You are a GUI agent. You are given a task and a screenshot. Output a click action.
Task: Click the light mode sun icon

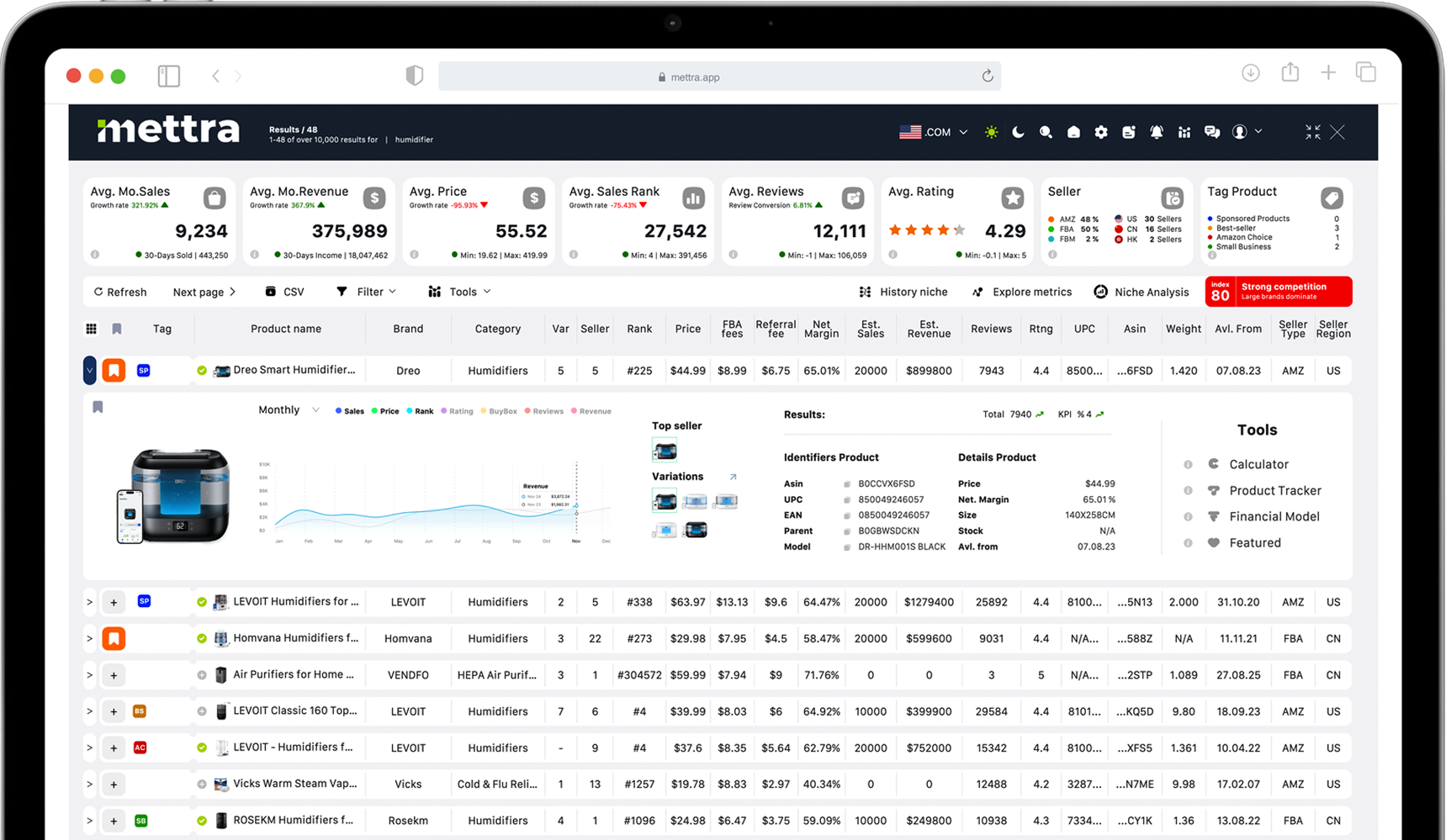click(x=992, y=132)
